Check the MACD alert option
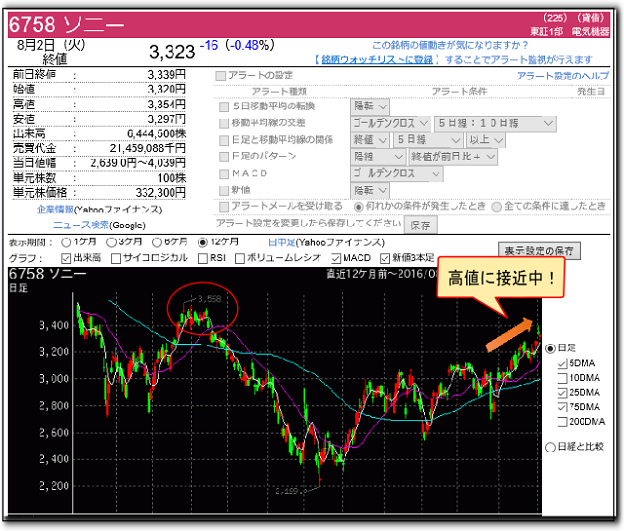Image resolution: width=624 pixels, height=531 pixels. click(x=224, y=174)
